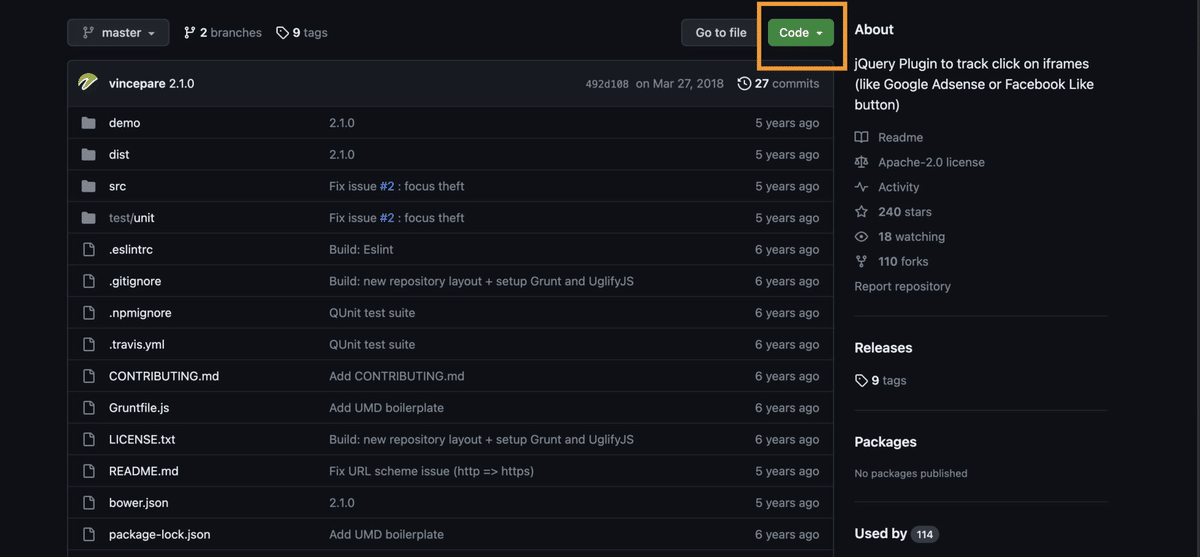Click the vincepare avatar icon

[88, 83]
